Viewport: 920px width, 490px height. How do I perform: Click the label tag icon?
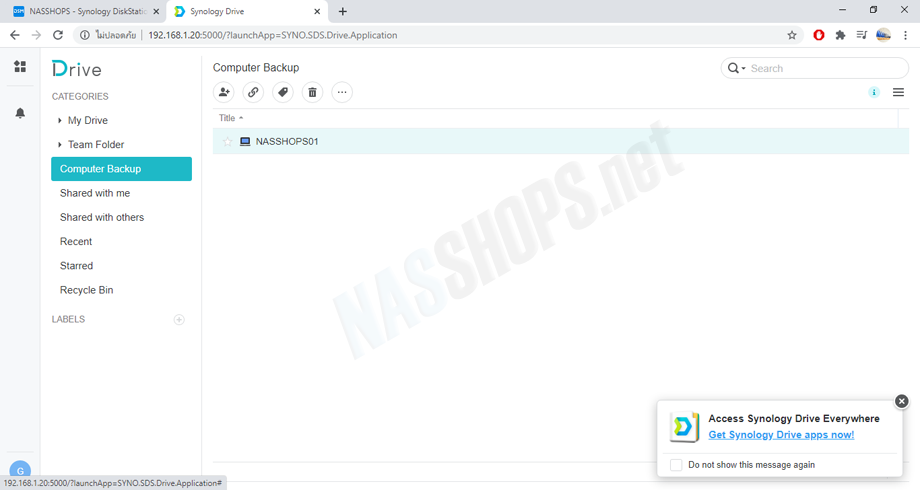tap(283, 92)
